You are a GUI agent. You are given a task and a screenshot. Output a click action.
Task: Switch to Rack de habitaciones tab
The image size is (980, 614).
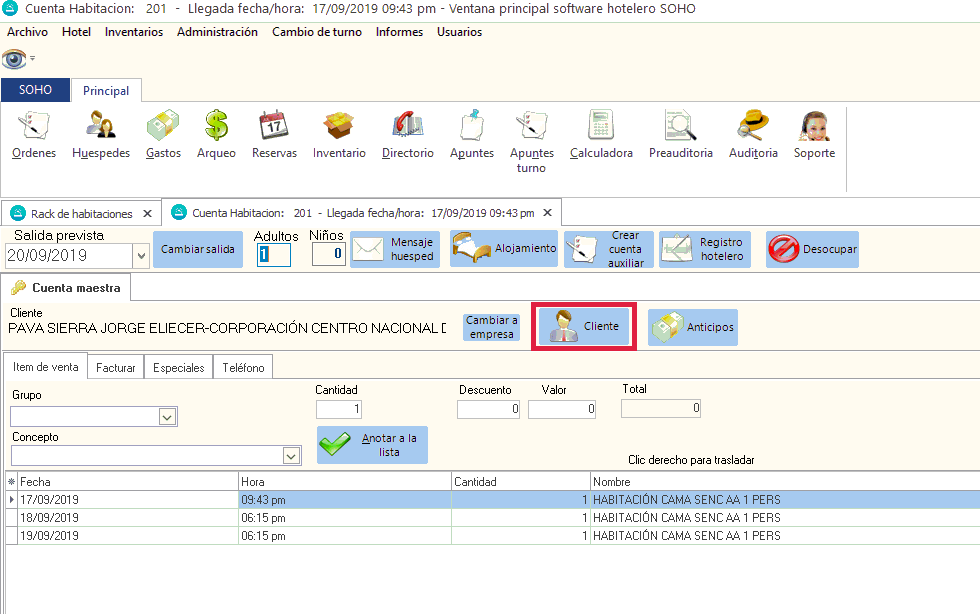81,213
